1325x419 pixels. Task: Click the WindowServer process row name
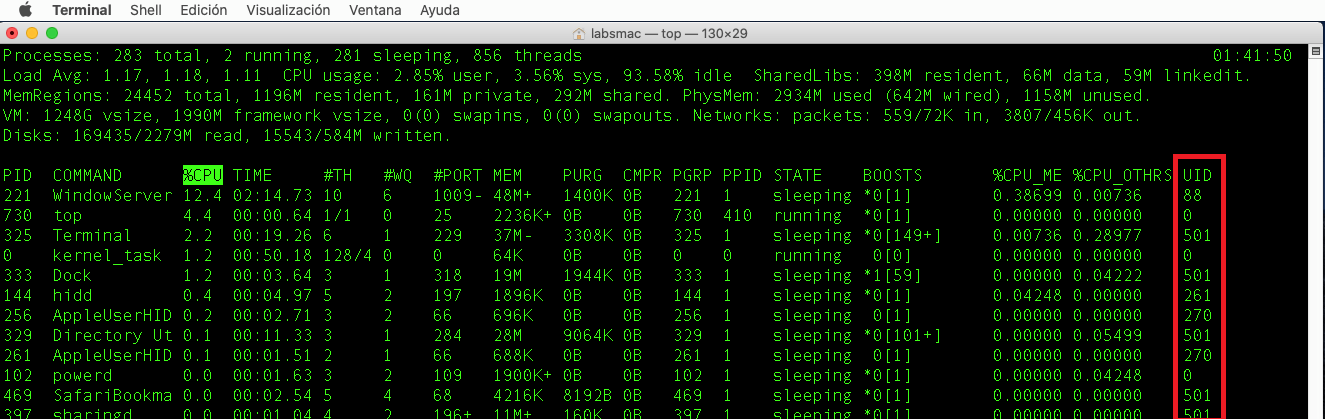112,195
